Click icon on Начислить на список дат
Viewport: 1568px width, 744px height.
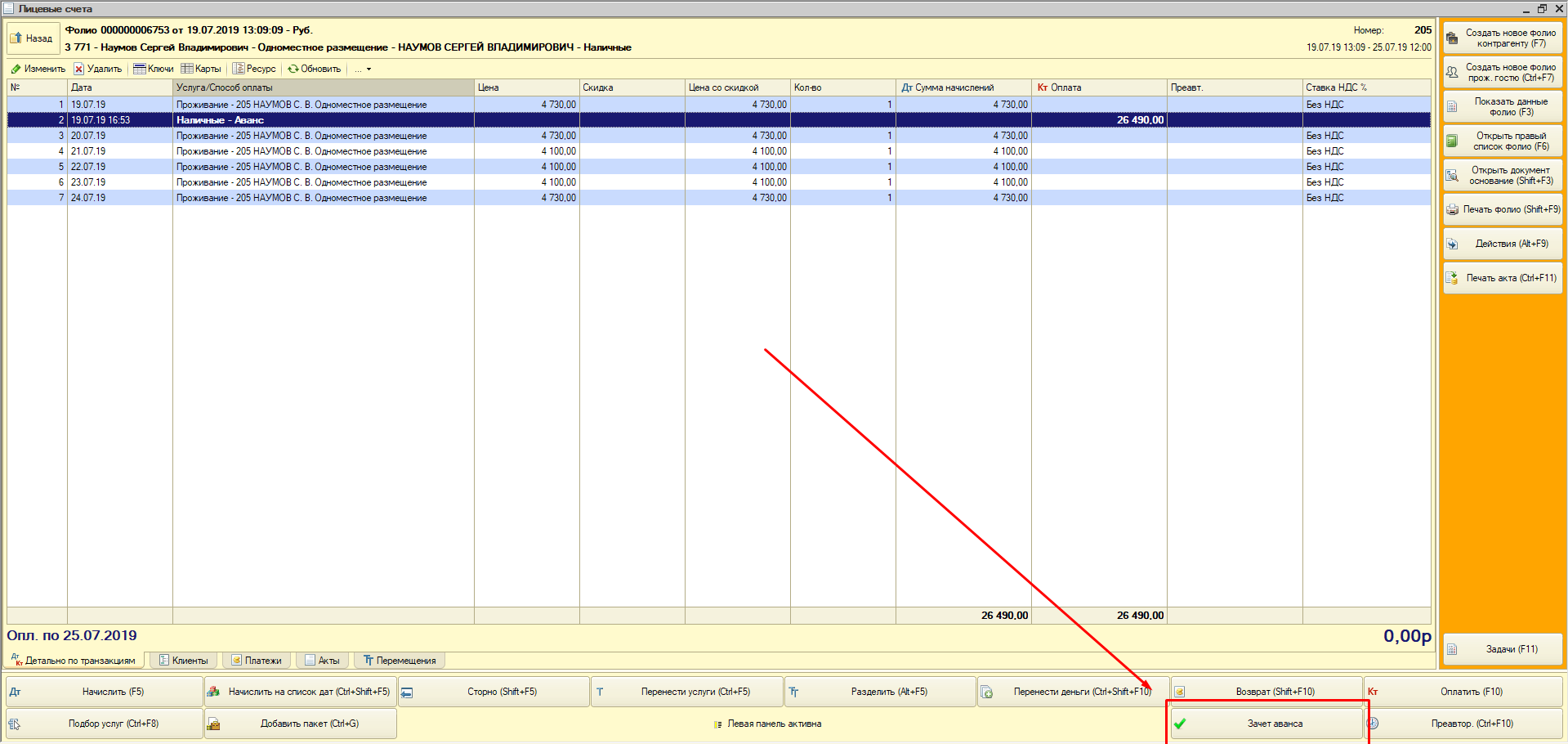tap(213, 692)
